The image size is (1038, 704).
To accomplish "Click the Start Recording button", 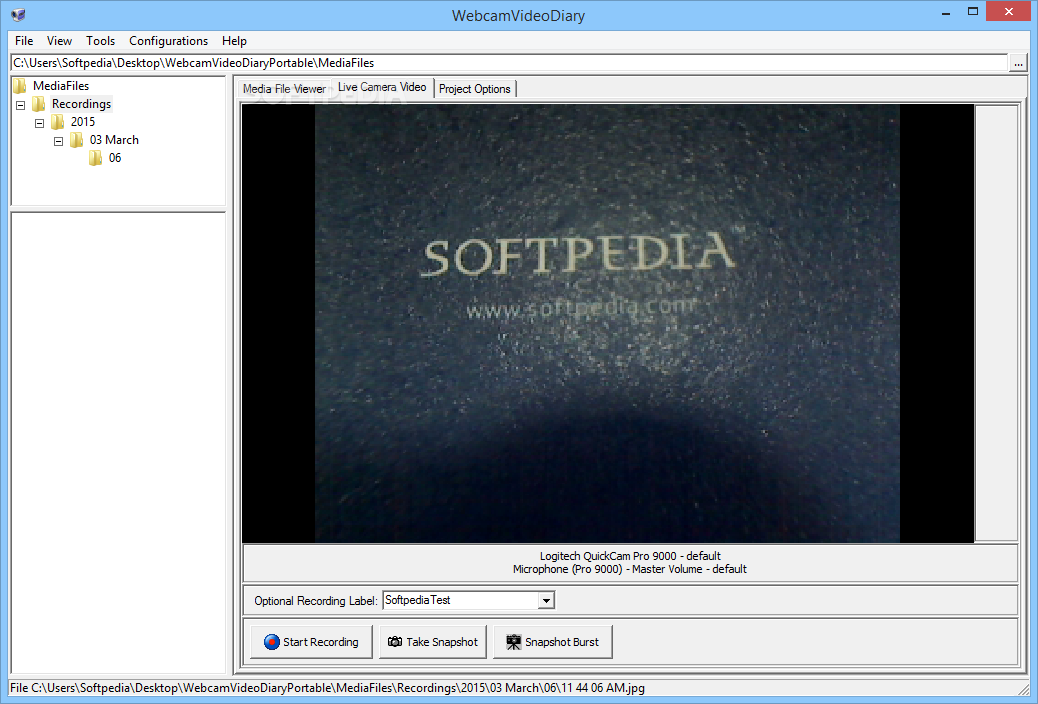I will coord(311,642).
